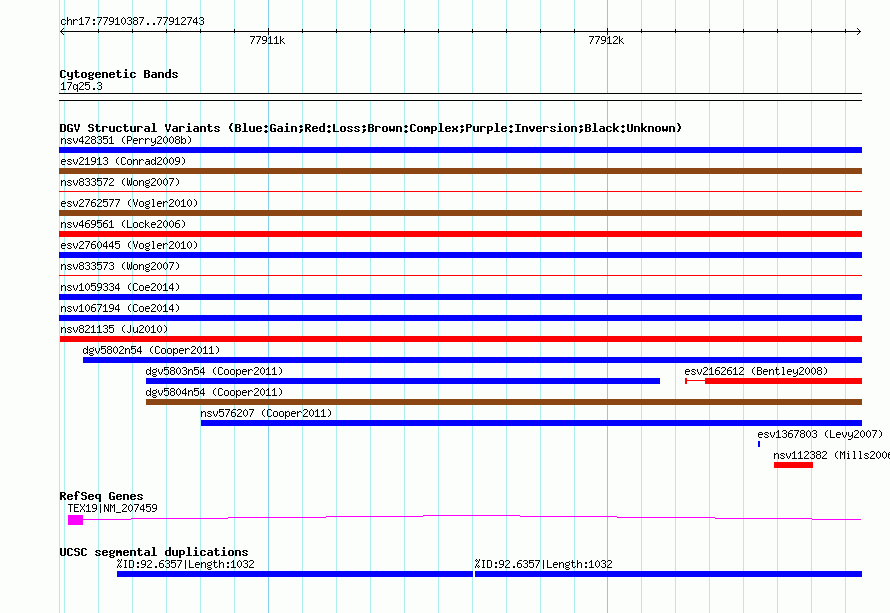Click the esv2762577 (Vogler2010) label text
Viewport: 890px width, 613px height.
(x=129, y=203)
